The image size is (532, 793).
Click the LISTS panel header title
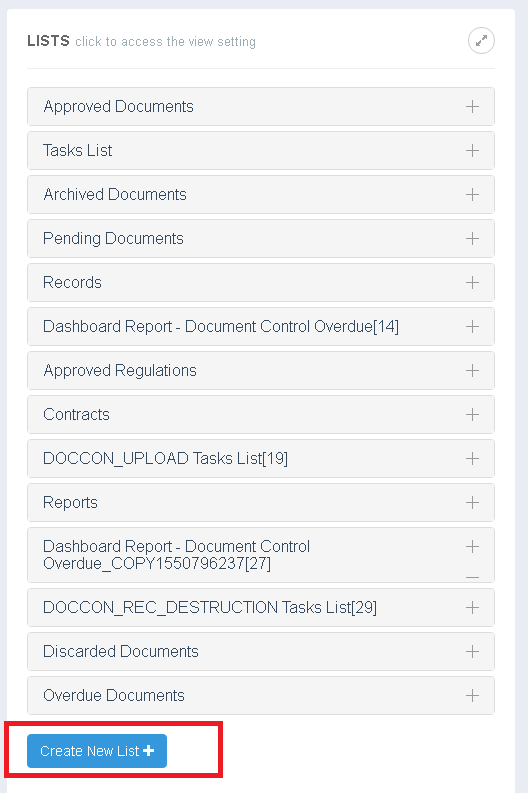click(x=49, y=41)
